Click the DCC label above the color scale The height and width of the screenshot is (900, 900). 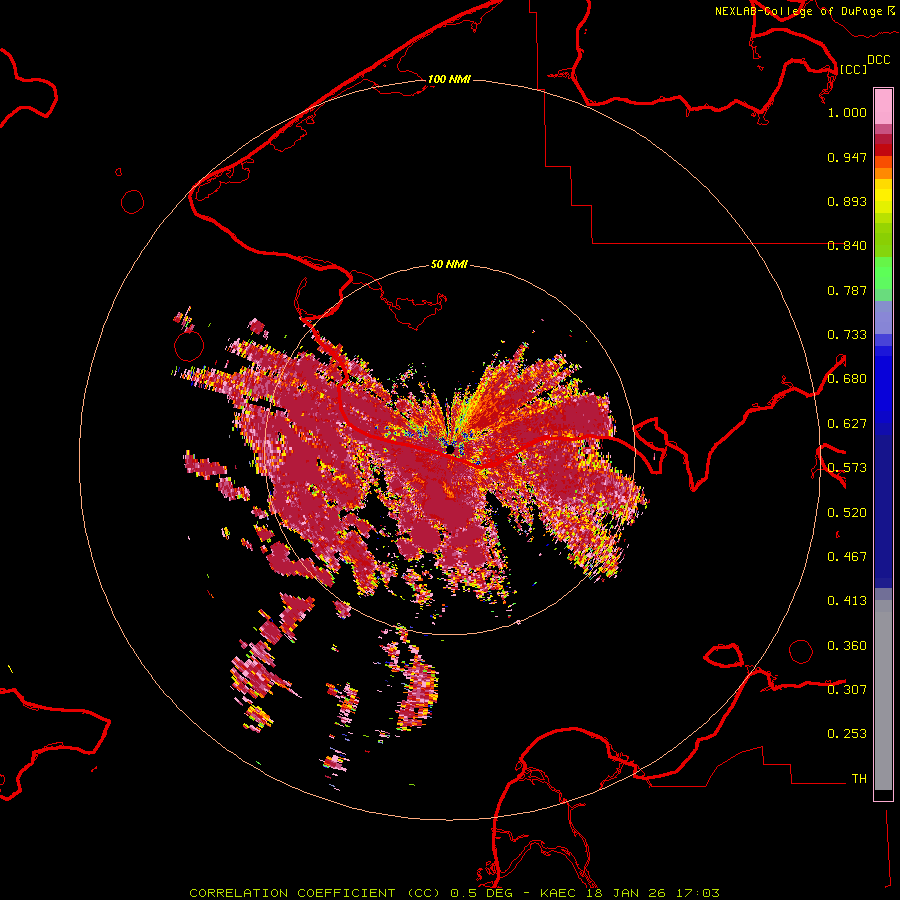point(878,60)
